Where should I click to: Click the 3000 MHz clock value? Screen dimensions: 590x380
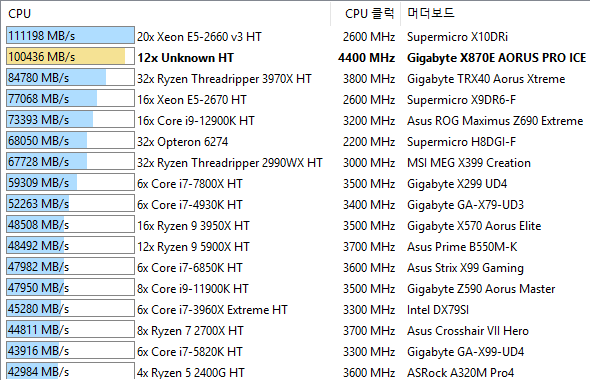coord(369,163)
